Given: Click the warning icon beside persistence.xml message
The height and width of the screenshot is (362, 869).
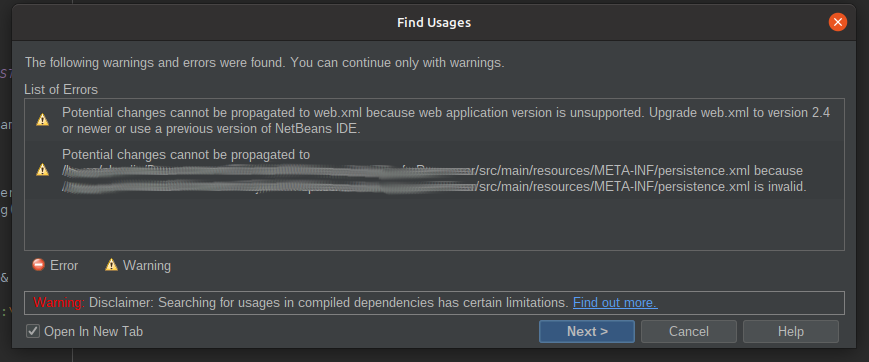Looking at the screenshot, I should pyautogui.click(x=43, y=170).
